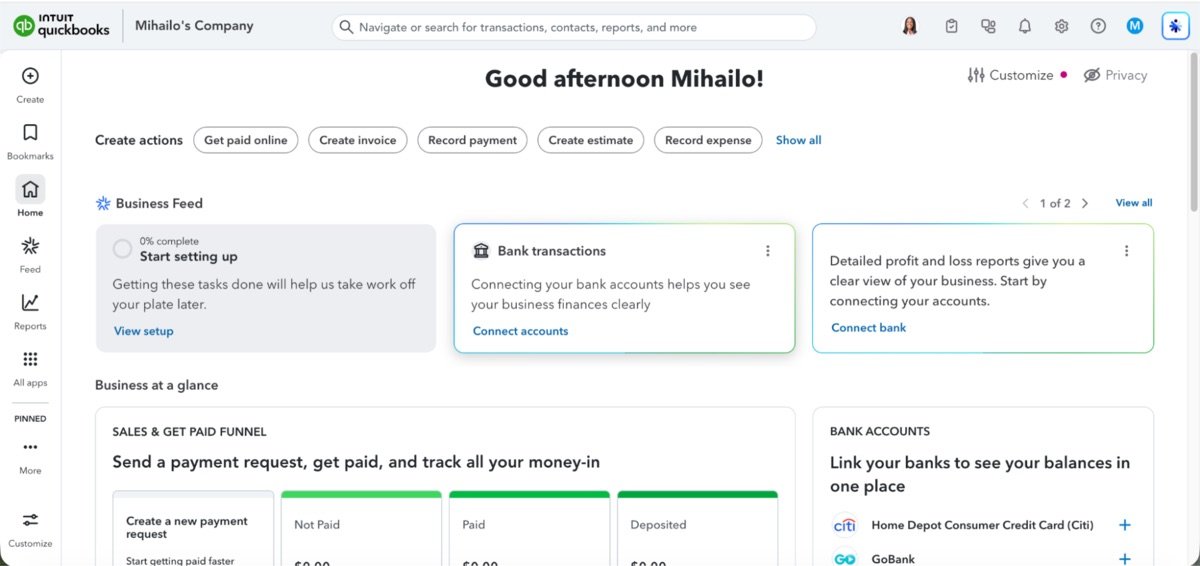
Task: Click the BANK ACCOUNTS heading
Action: [880, 431]
